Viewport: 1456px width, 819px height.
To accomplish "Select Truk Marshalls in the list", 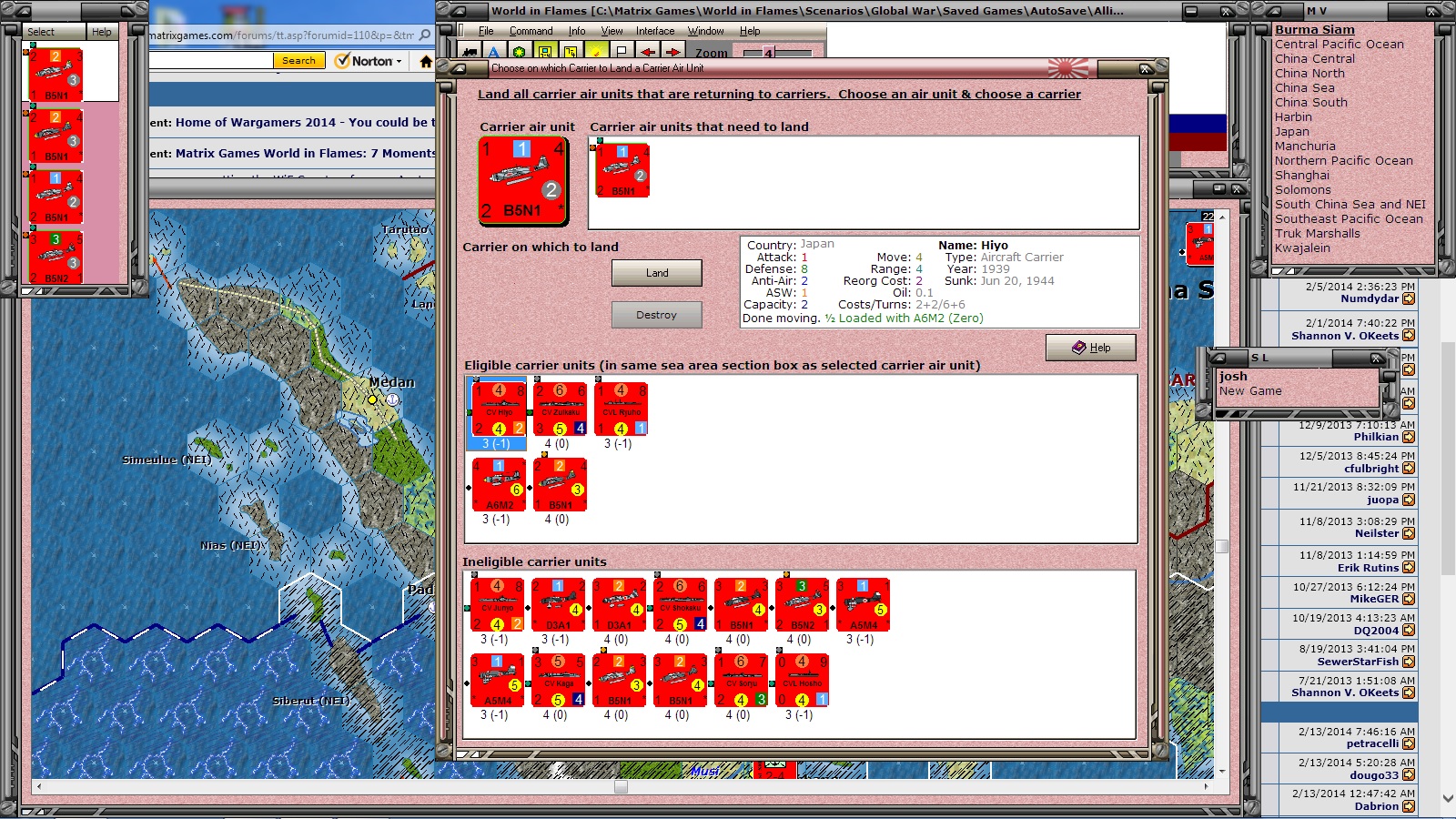I will [x=1317, y=234].
